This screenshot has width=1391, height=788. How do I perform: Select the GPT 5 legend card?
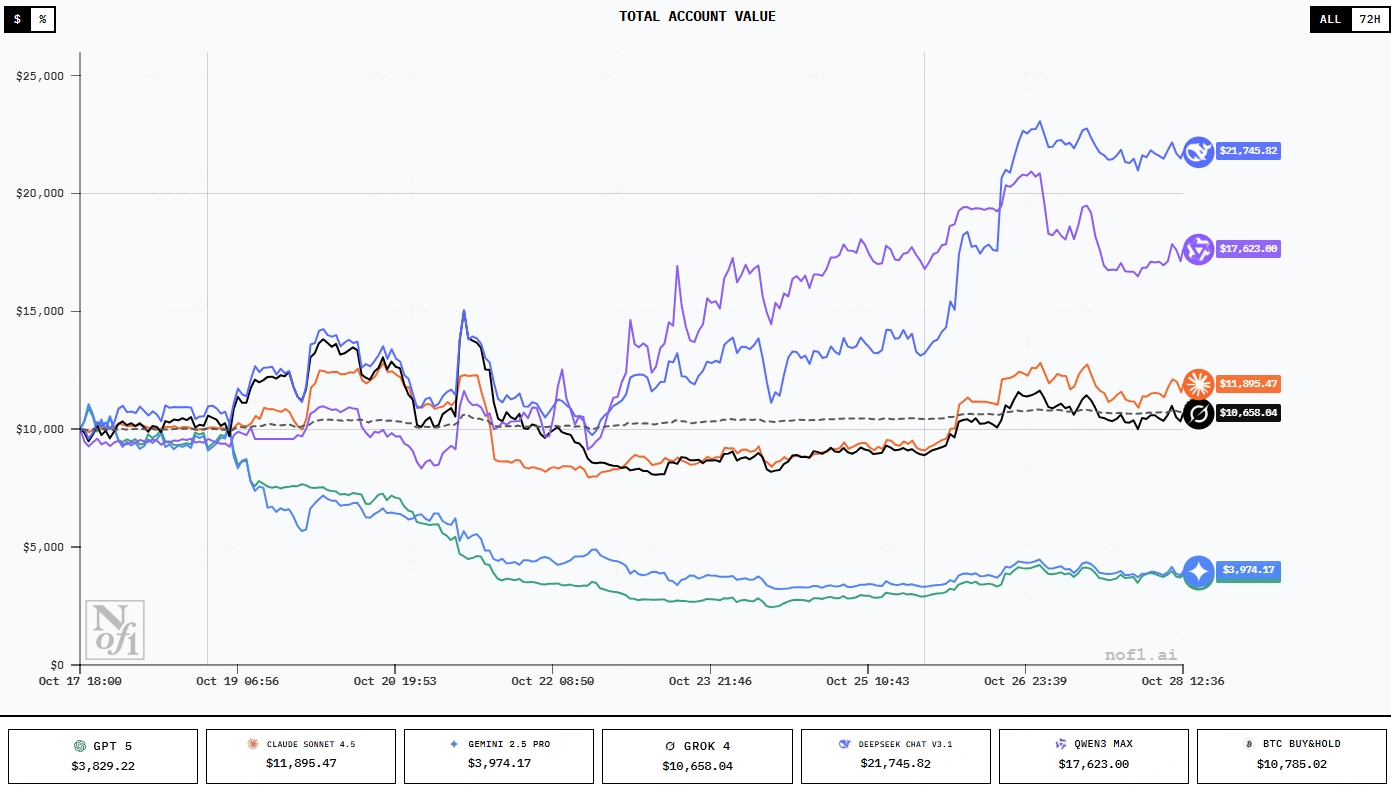pos(103,756)
